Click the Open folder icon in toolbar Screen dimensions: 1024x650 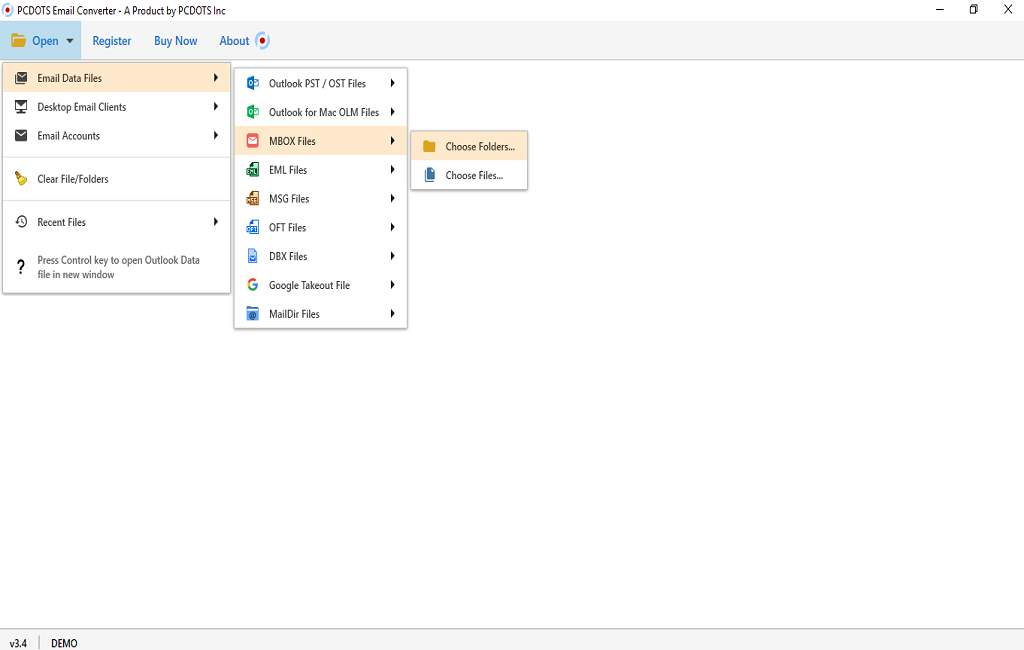click(x=18, y=41)
